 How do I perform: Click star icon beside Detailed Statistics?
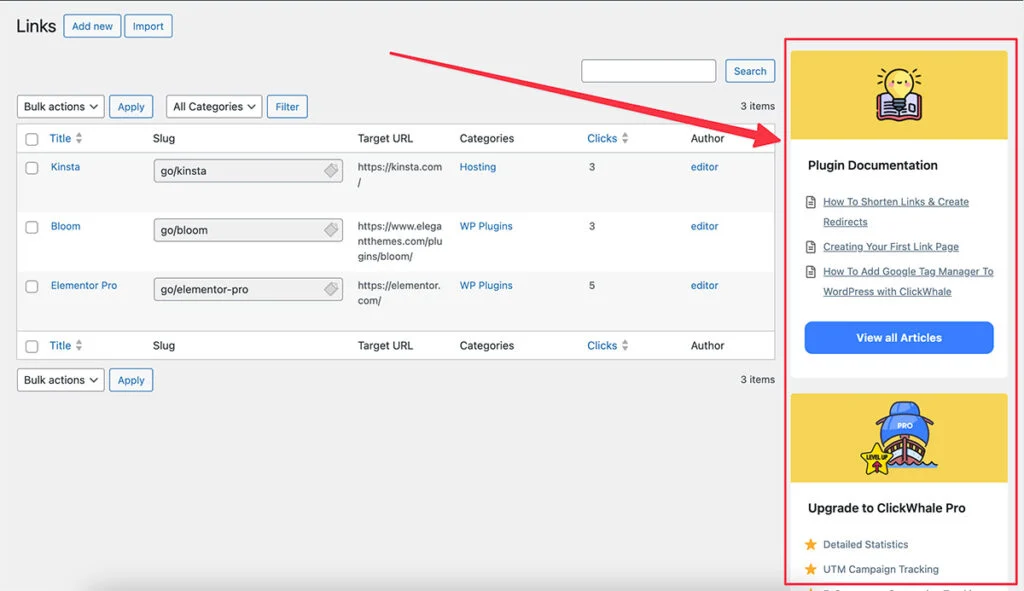tap(810, 544)
